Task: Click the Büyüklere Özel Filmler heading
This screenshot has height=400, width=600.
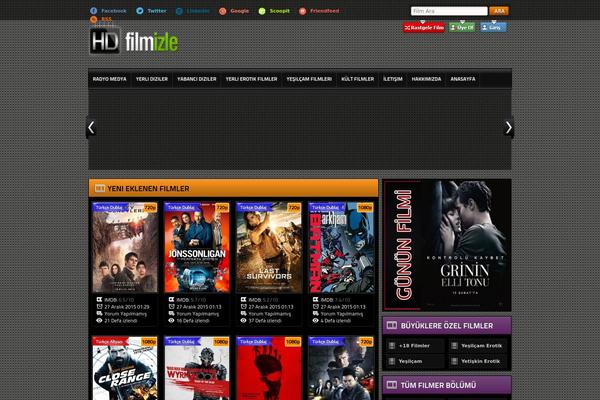Action: pos(447,326)
